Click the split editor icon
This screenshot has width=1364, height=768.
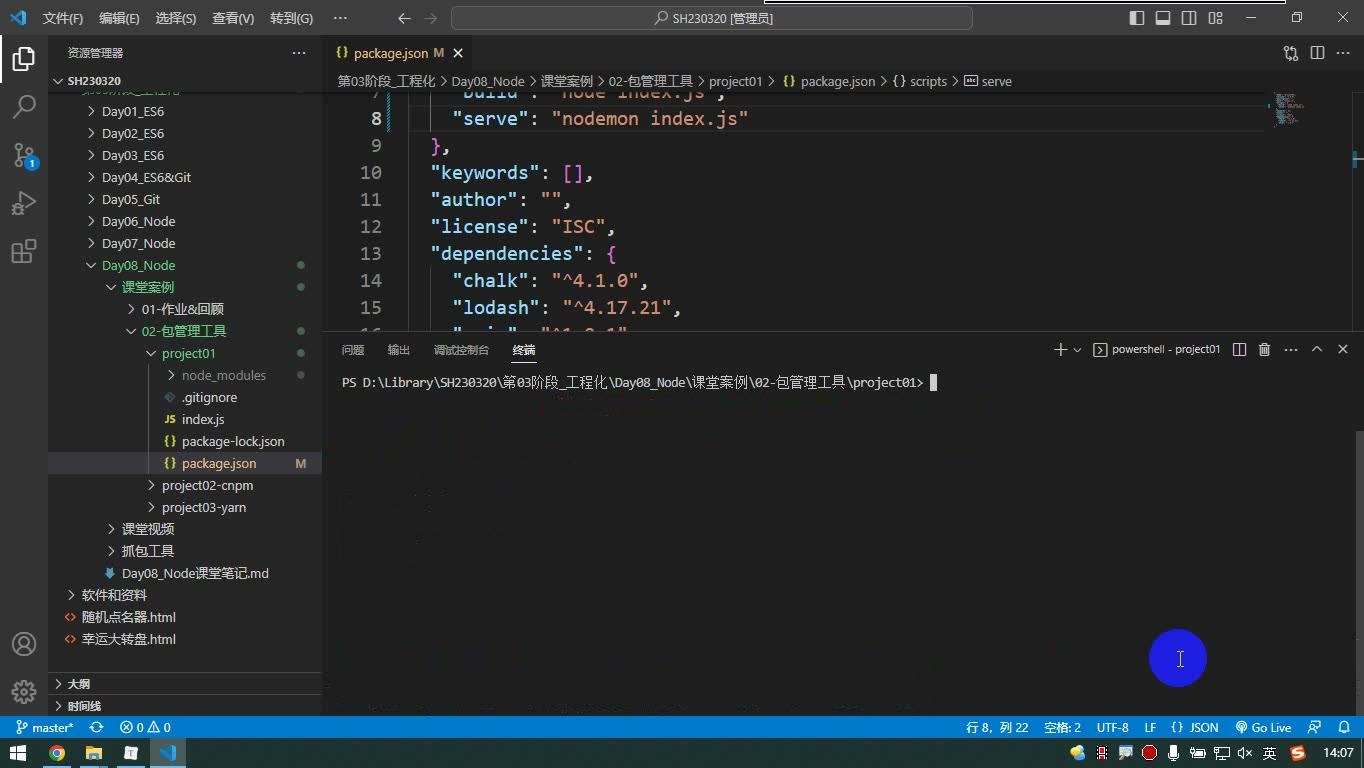click(x=1317, y=53)
